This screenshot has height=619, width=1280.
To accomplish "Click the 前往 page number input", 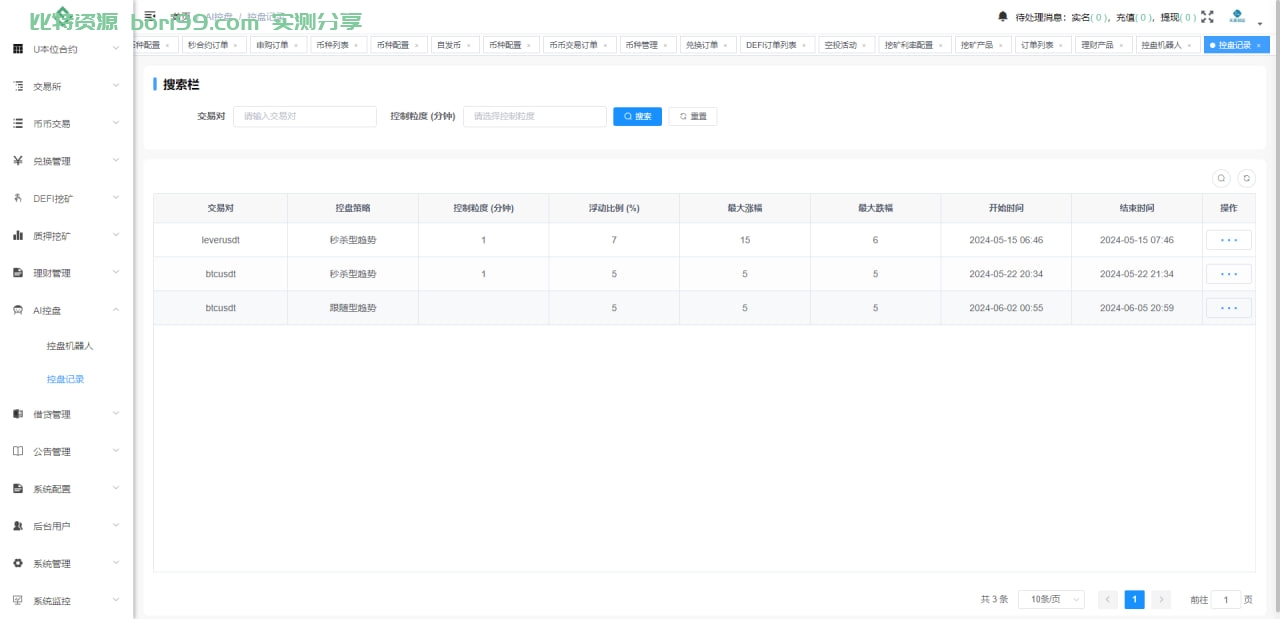I will tap(1226, 599).
